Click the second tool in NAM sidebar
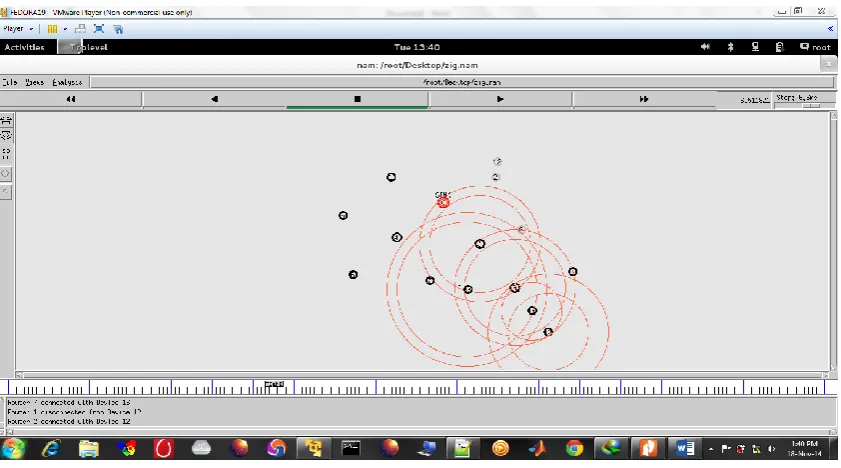Viewport: 841px width, 468px height. click(x=6, y=136)
